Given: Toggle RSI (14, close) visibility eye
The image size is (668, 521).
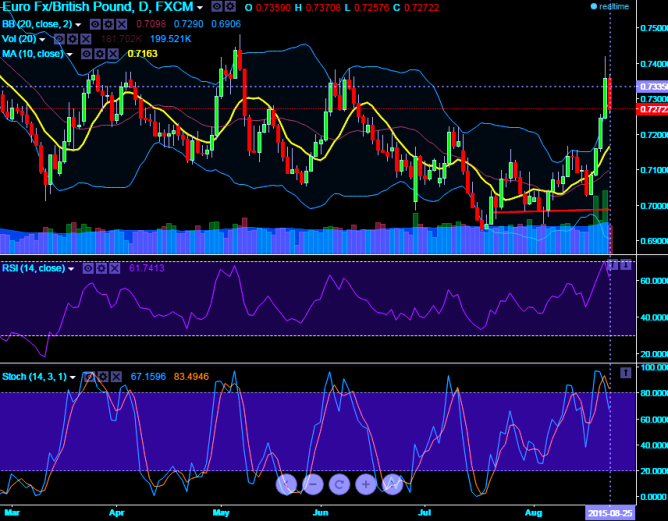Looking at the screenshot, I should [88, 268].
